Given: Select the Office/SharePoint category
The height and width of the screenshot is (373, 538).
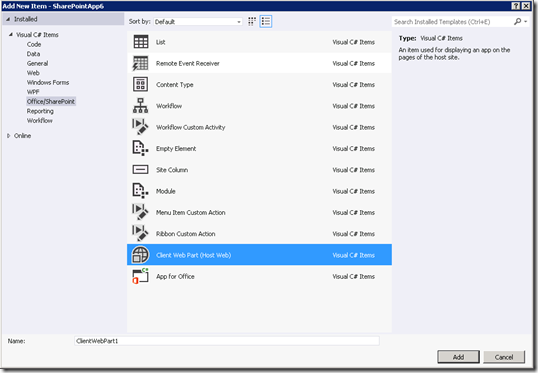Looking at the screenshot, I should [x=51, y=102].
